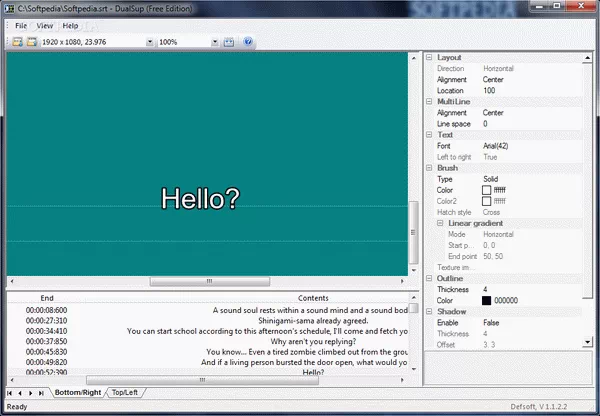Open the 100% zoom dropdown
Image resolution: width=600 pixels, height=416 pixels.
[216, 43]
